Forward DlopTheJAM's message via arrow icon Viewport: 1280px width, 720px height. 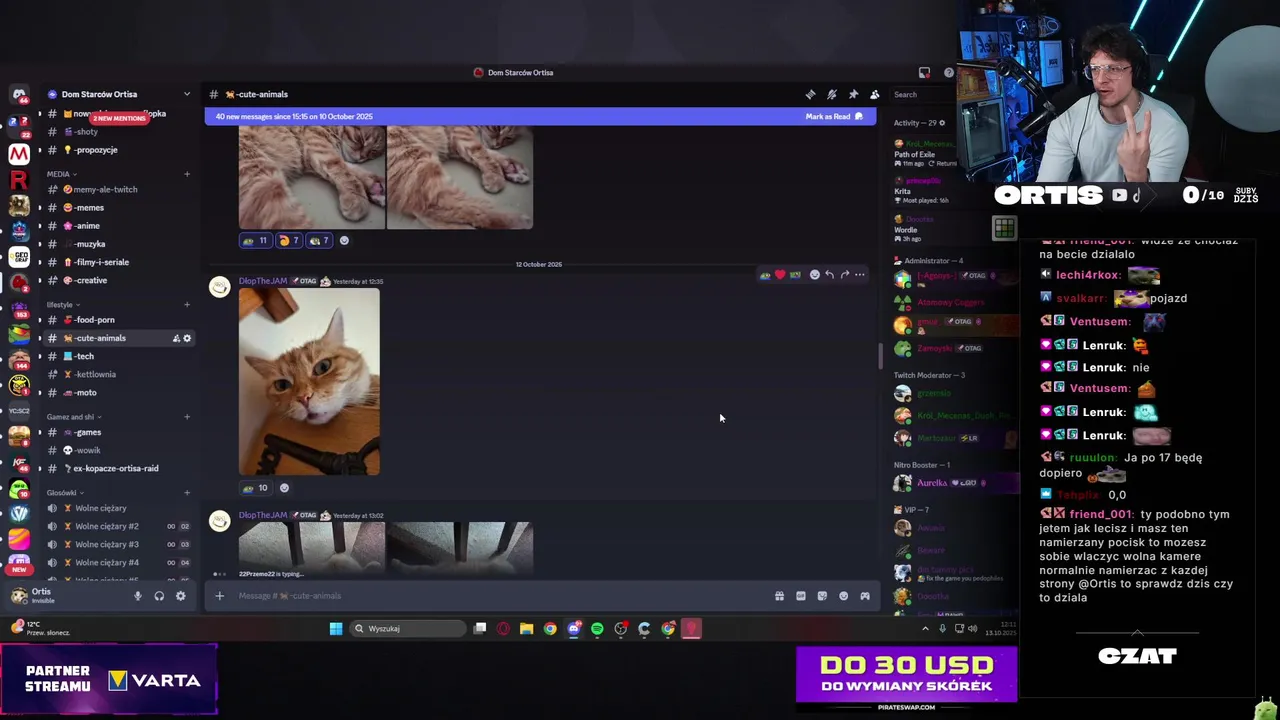coord(844,274)
